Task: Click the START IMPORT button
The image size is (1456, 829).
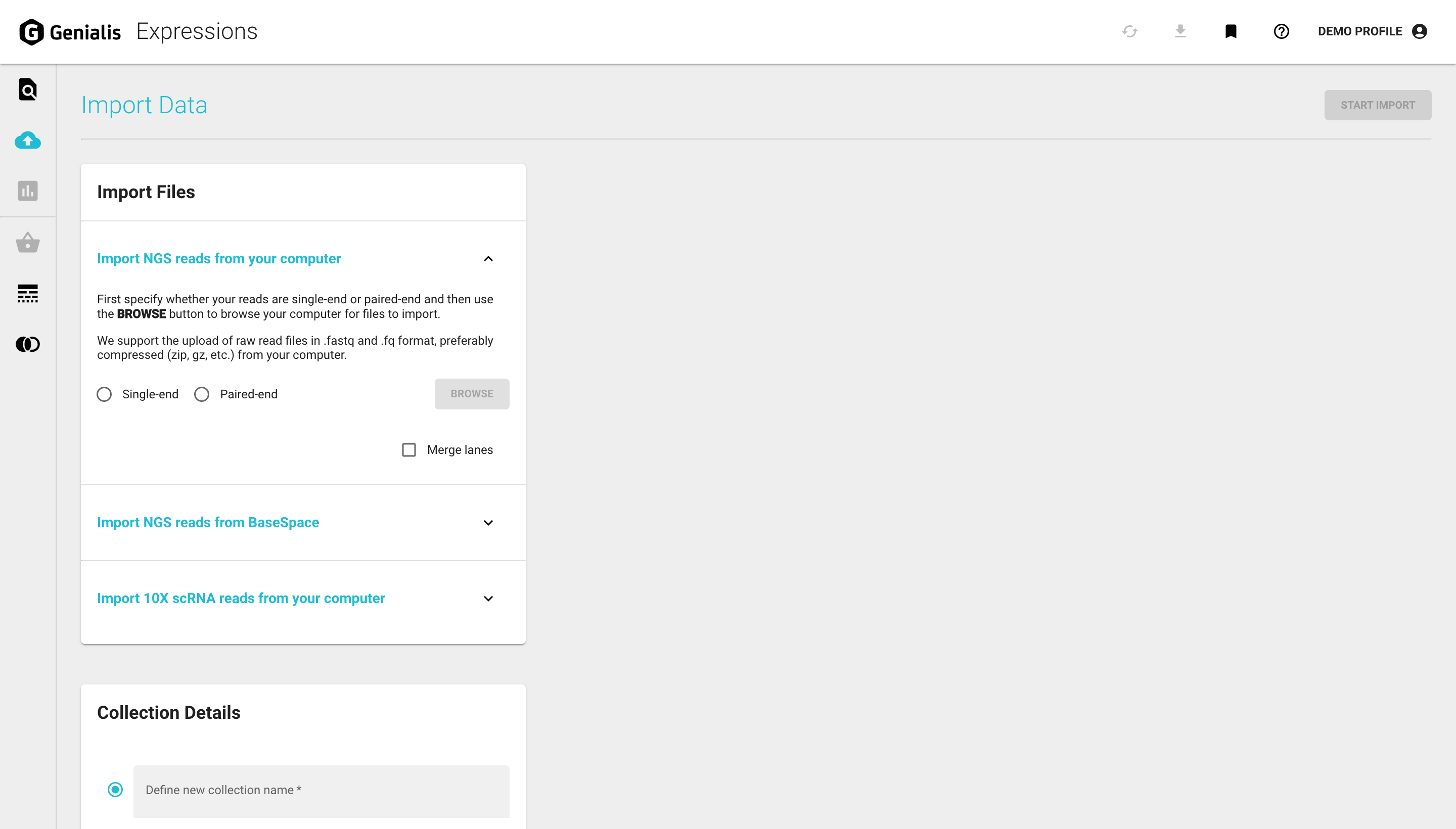Action: 1378,105
